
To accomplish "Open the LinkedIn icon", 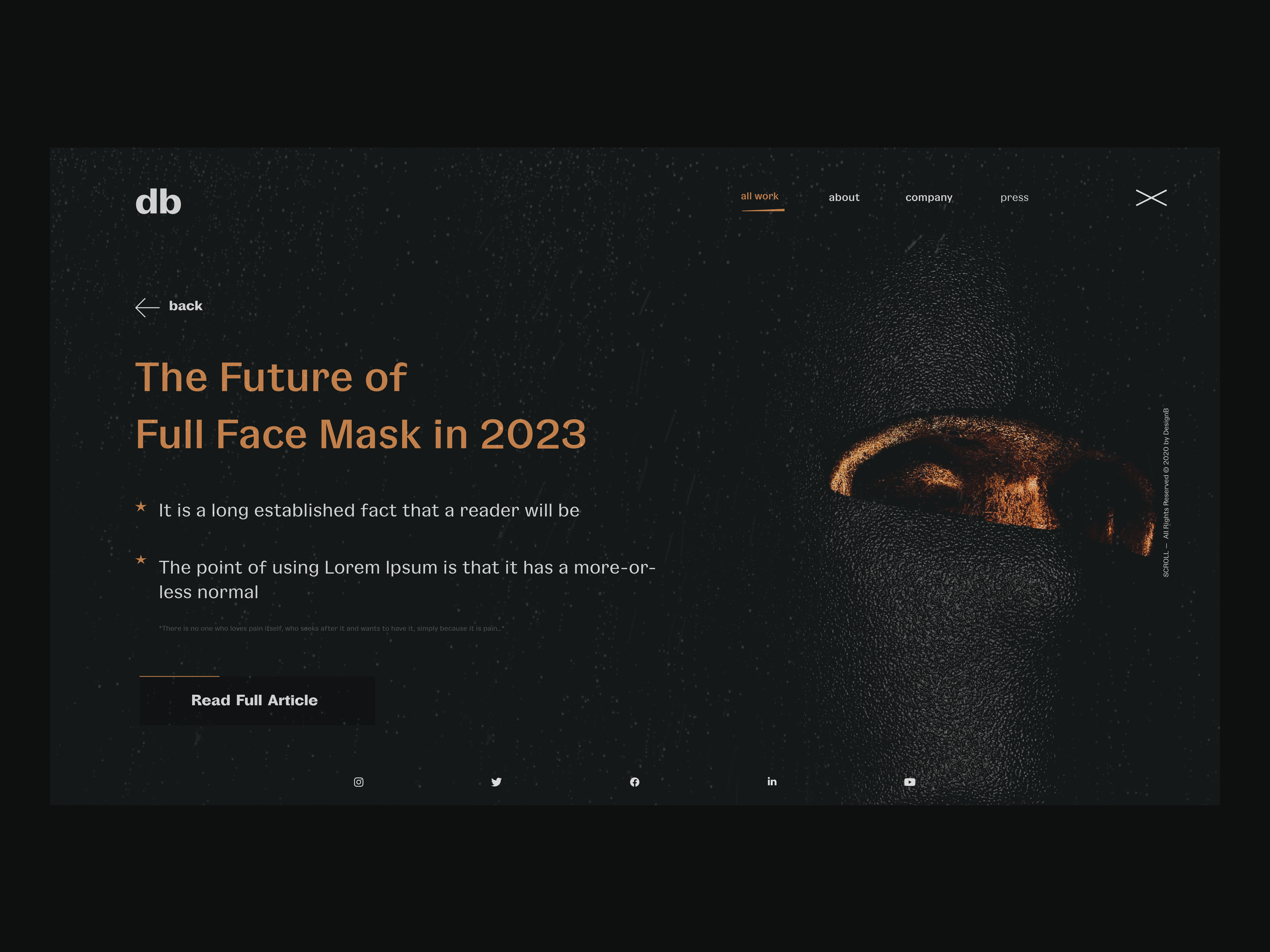I will click(x=772, y=782).
